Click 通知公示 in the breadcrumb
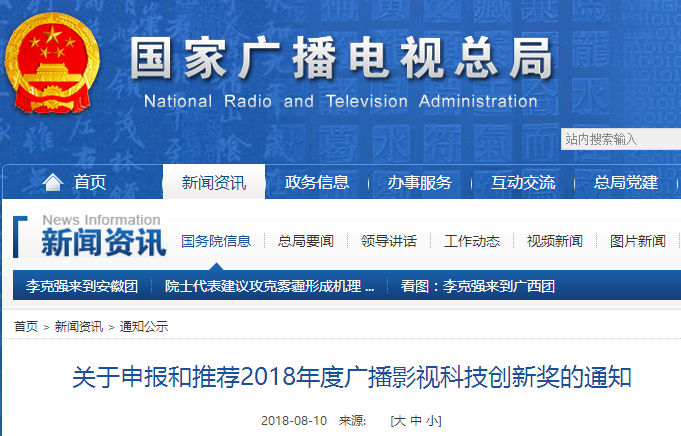The width and height of the screenshot is (681, 436). click(x=144, y=327)
